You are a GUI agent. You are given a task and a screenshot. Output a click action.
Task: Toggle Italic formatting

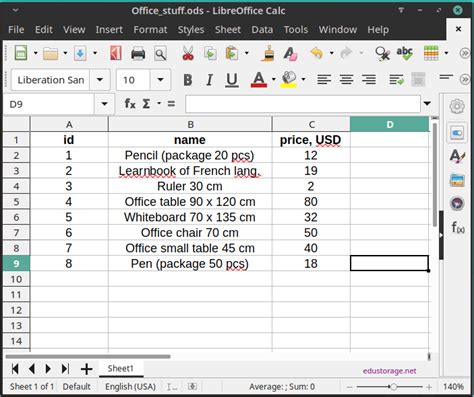pos(209,80)
